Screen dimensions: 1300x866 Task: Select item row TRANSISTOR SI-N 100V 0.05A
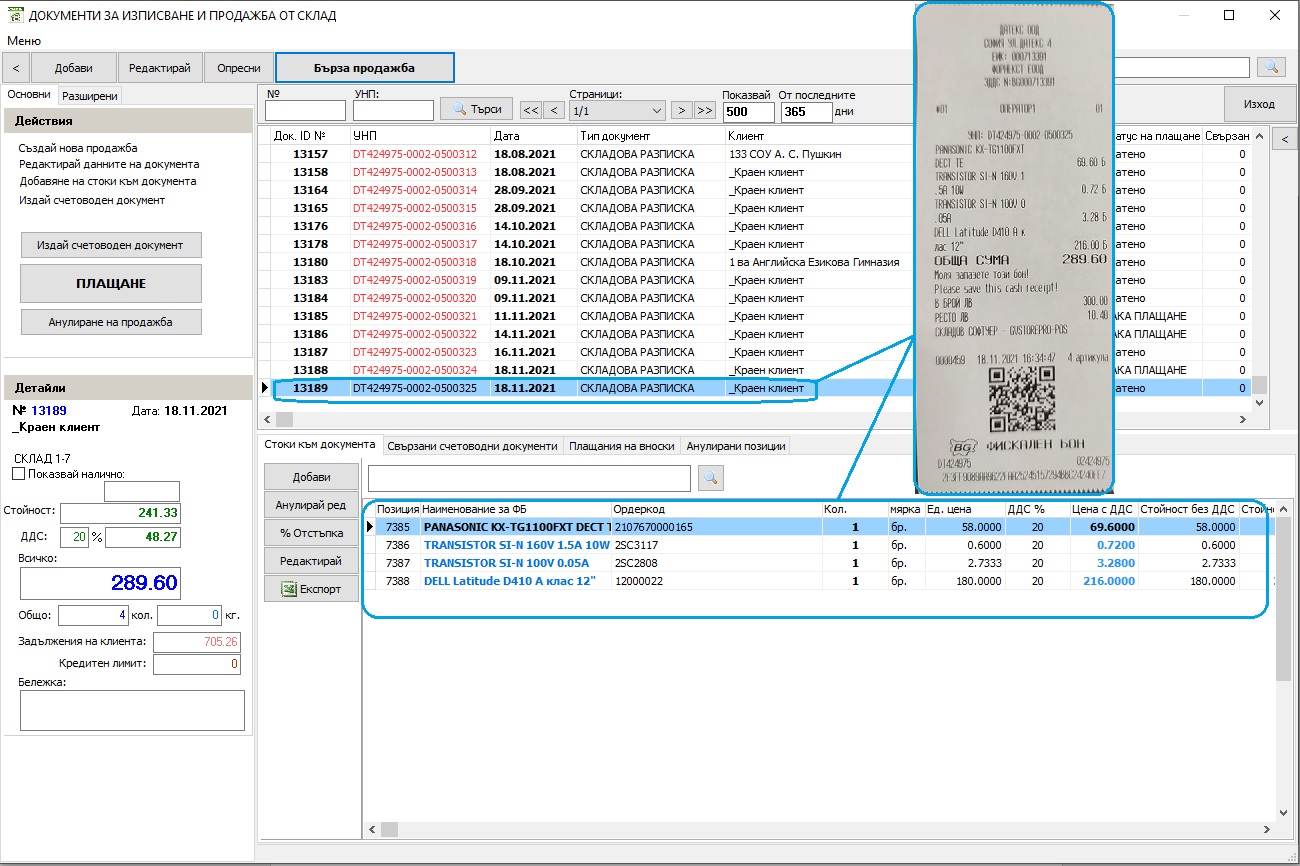[820, 563]
